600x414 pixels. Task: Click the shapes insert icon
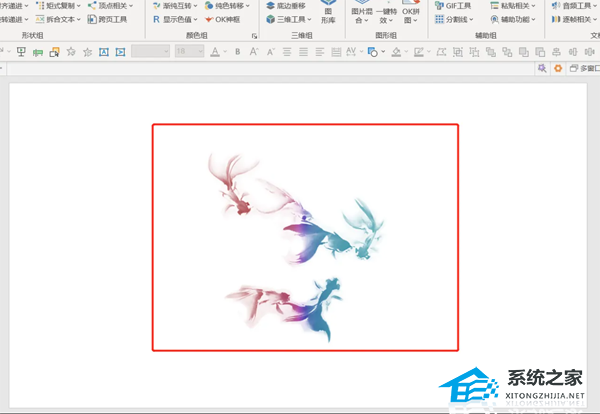(373, 52)
